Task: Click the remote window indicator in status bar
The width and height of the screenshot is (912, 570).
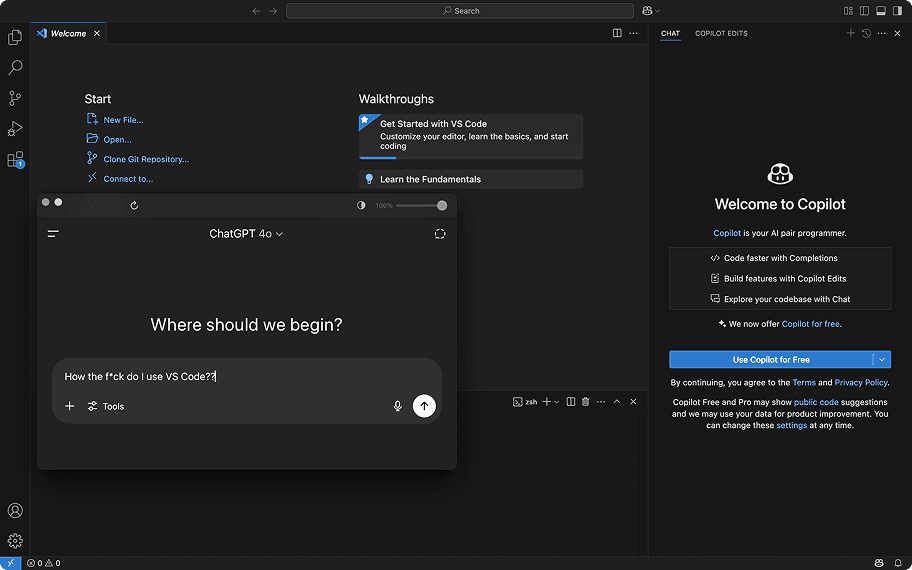Action: coord(10,563)
